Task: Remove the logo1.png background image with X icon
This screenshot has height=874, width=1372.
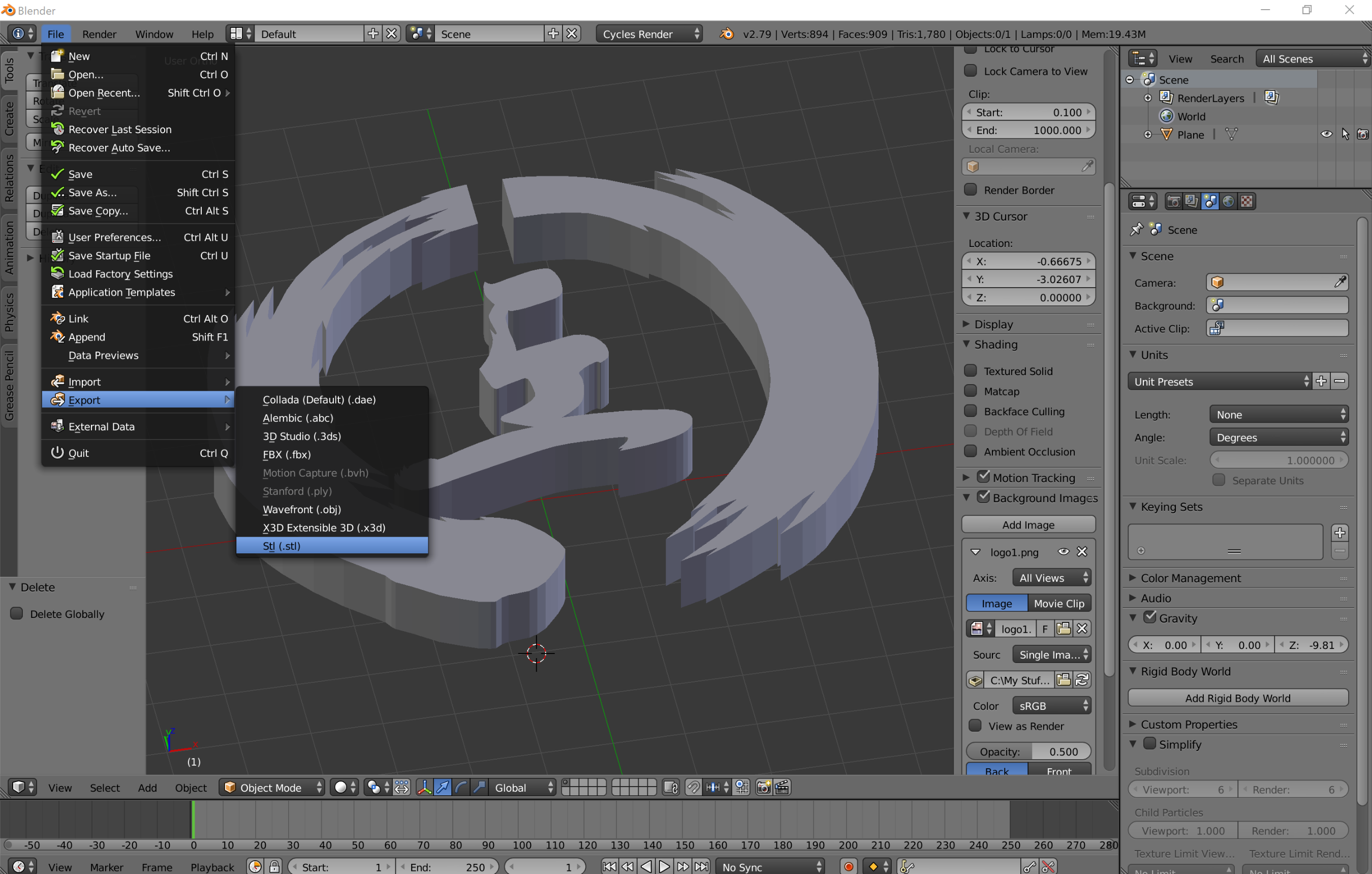Action: coord(1082,551)
